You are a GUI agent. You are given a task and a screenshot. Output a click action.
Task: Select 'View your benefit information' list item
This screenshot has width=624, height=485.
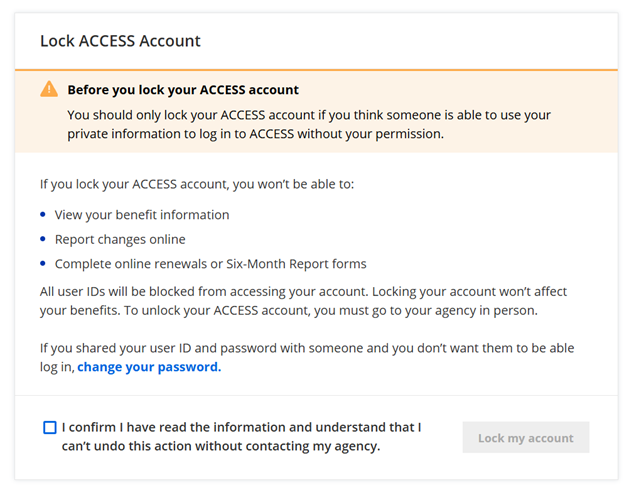click(142, 215)
